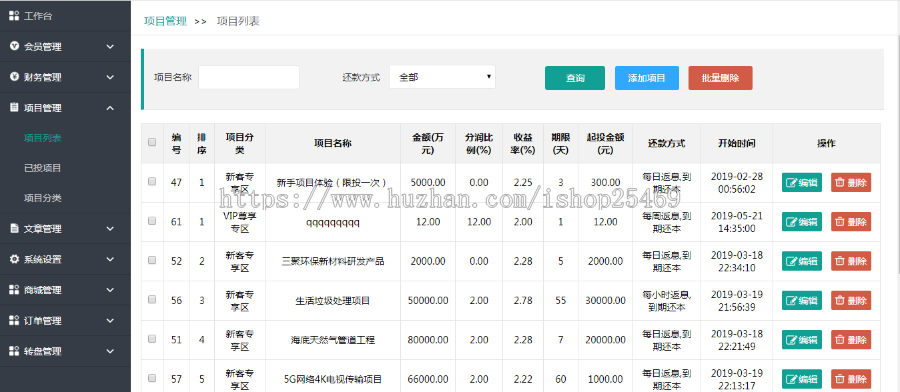
Task: Check the row for project 57
Action: (x=152, y=378)
